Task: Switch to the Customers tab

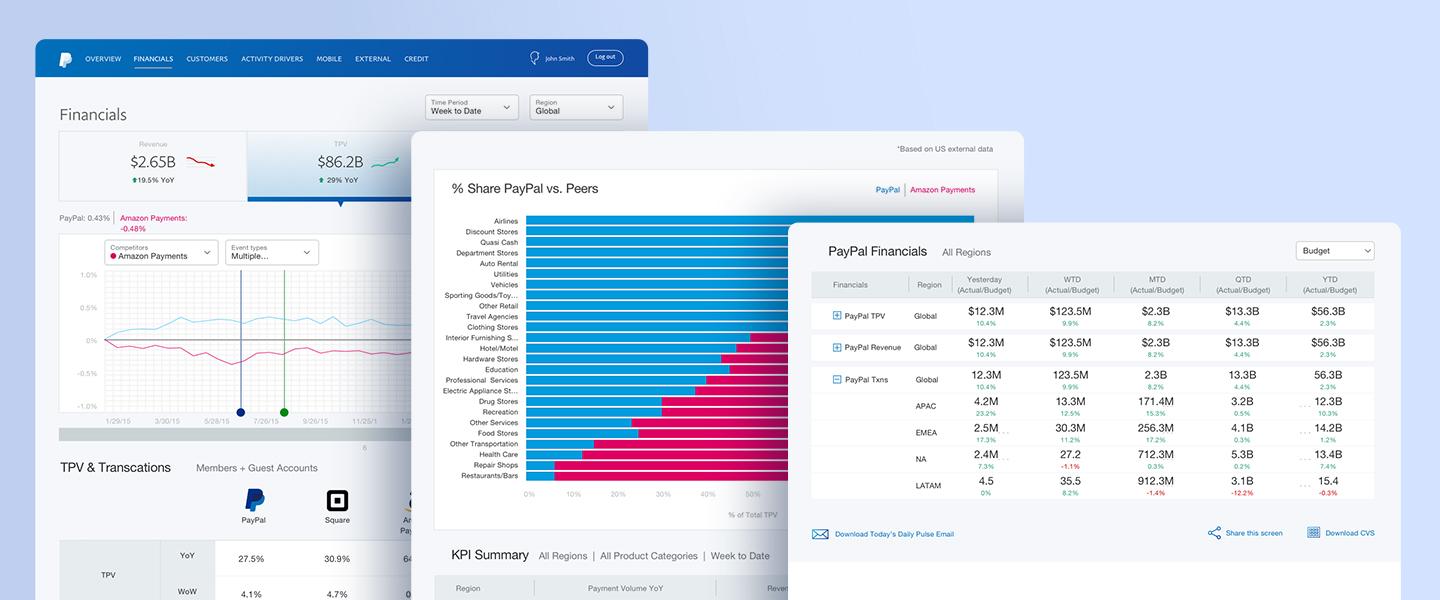Action: pos(207,59)
